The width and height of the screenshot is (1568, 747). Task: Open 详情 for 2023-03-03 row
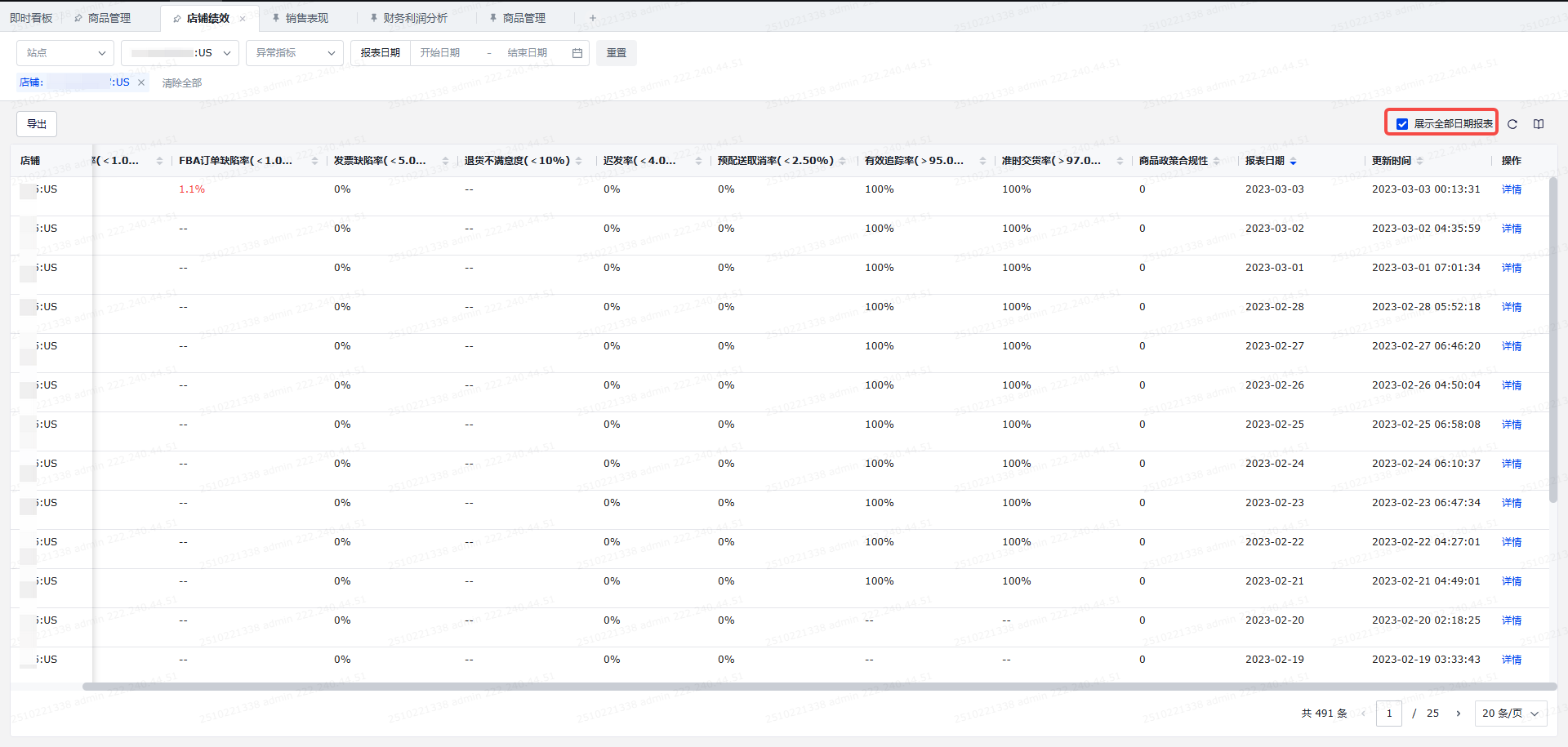pos(1511,189)
